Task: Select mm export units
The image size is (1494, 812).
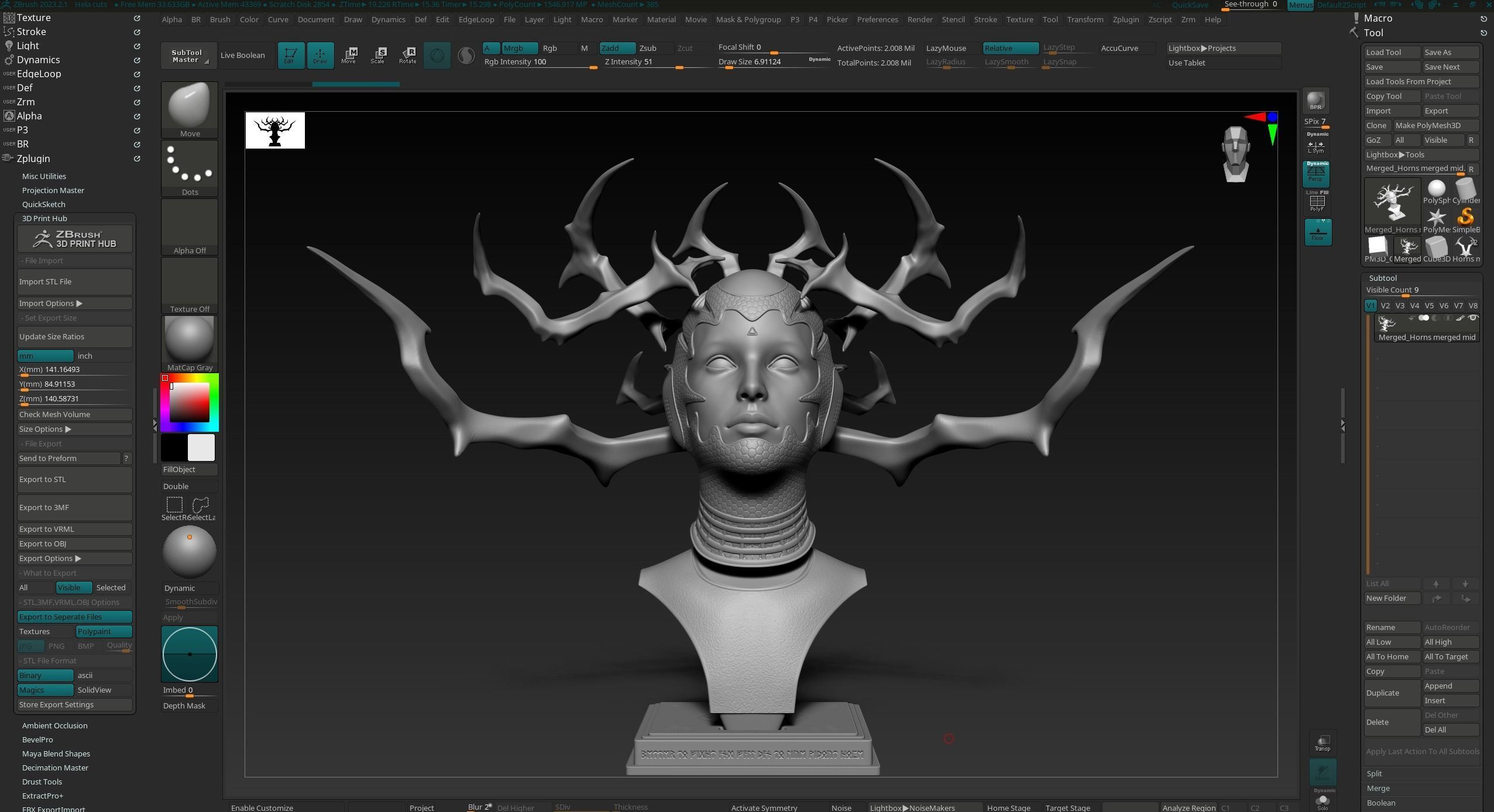Action: point(46,356)
